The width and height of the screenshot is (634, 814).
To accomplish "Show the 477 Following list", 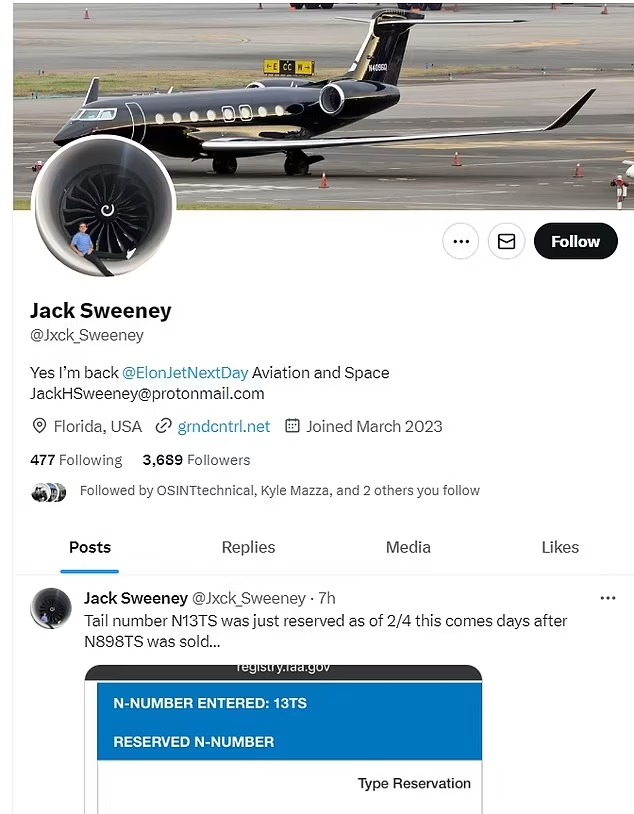I will click(x=76, y=460).
